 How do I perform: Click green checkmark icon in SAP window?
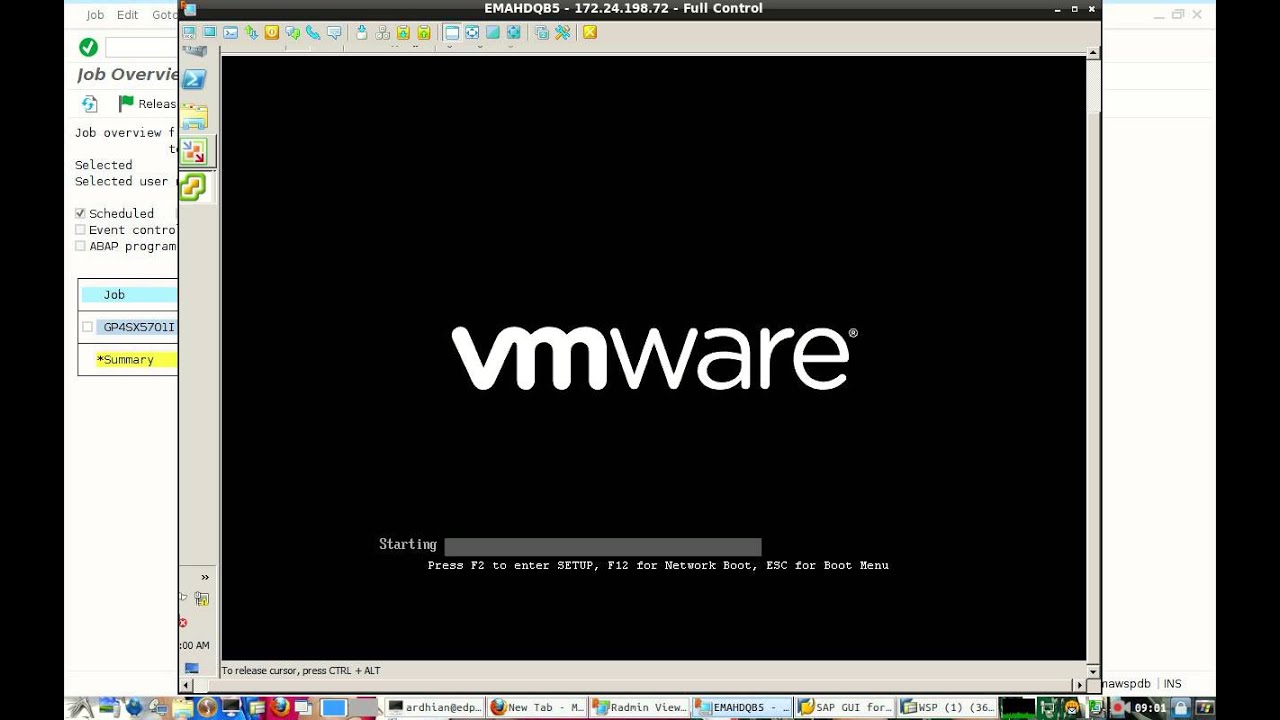point(88,47)
